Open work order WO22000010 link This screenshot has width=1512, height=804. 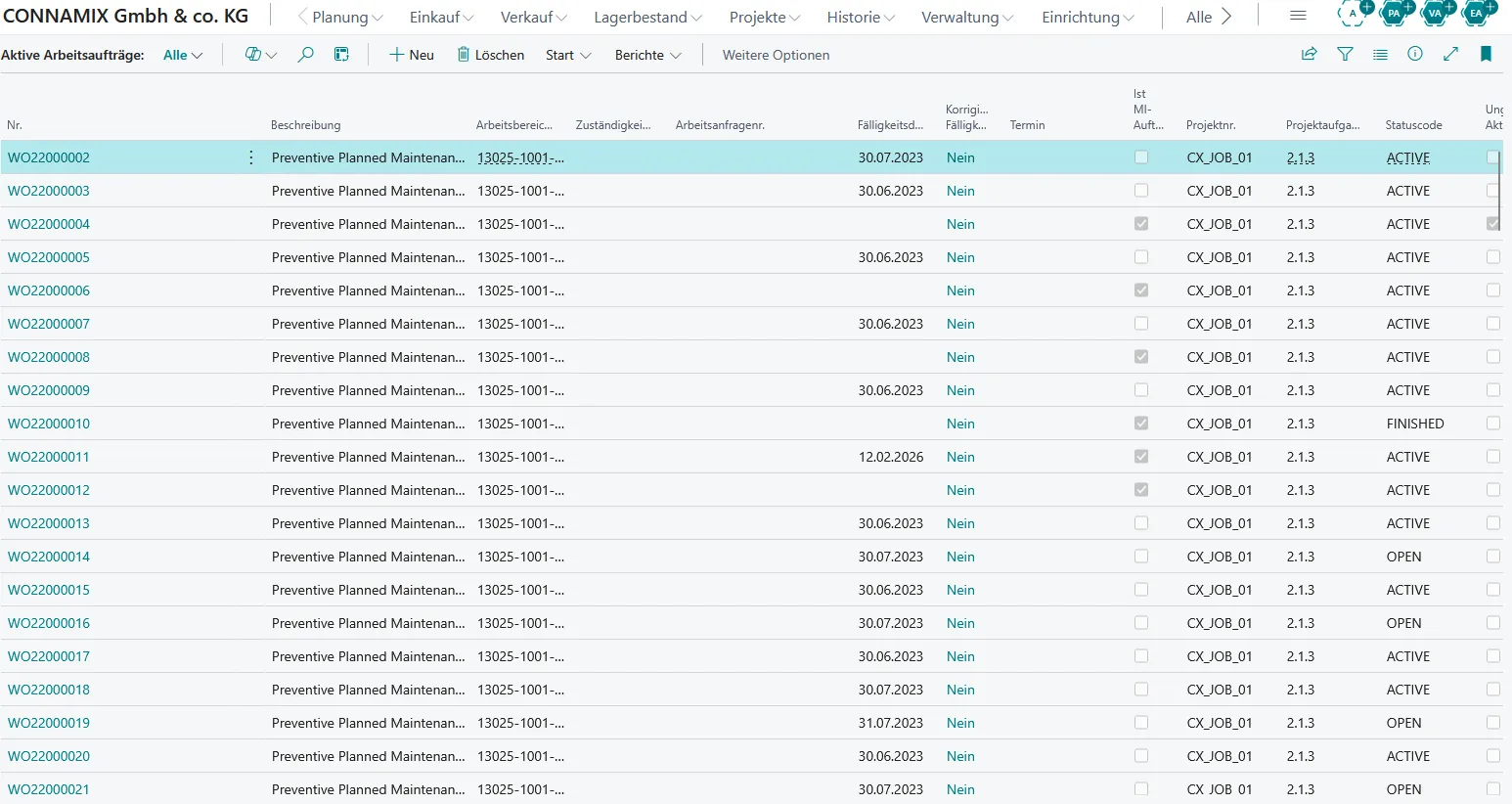pyautogui.click(x=49, y=424)
